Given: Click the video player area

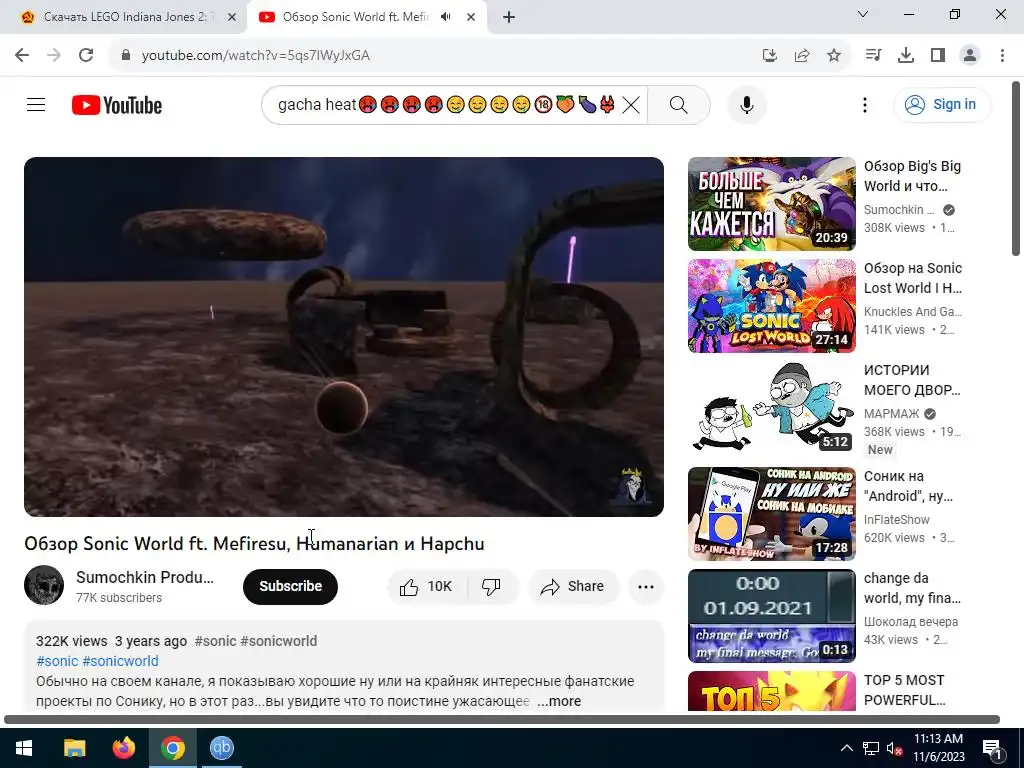Looking at the screenshot, I should [x=344, y=336].
